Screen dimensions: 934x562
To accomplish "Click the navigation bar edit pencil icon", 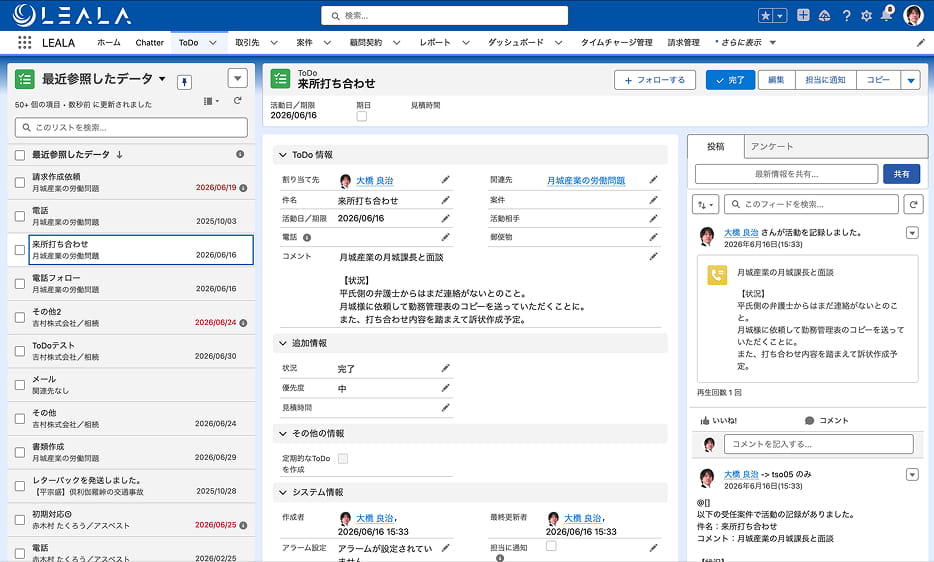I will 920,43.
